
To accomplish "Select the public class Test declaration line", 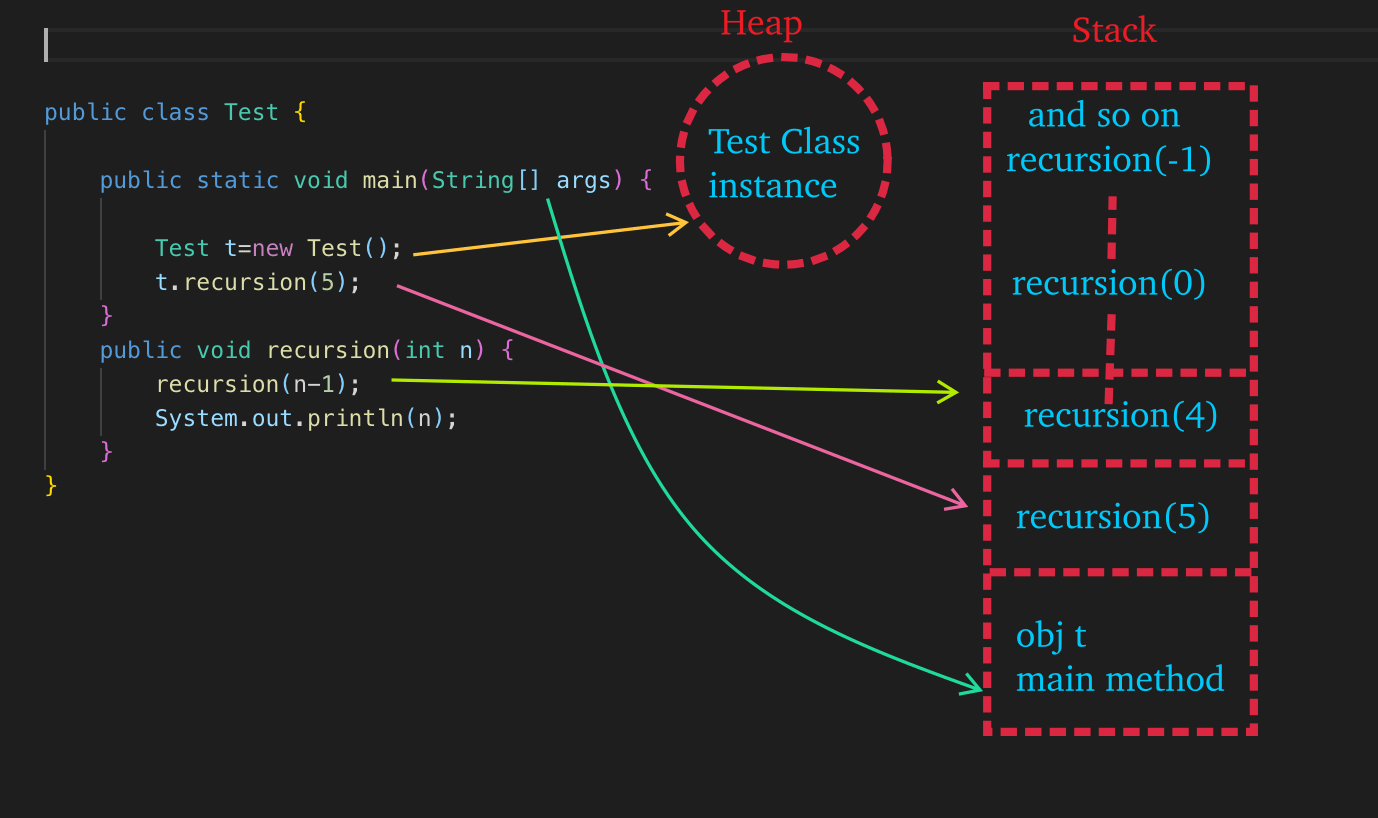I will pos(175,112).
